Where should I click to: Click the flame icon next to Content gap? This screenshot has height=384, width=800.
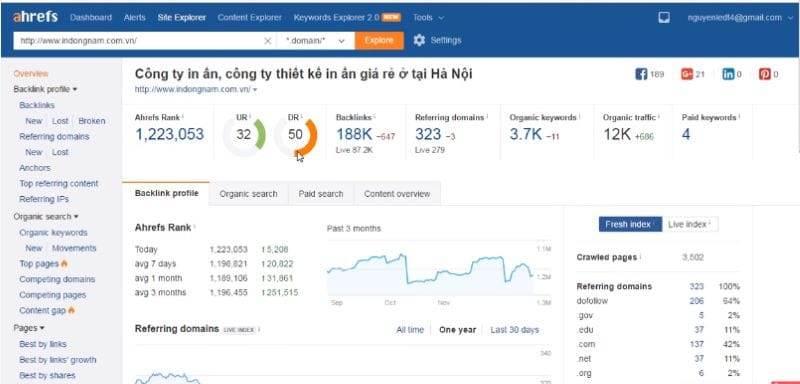71,310
